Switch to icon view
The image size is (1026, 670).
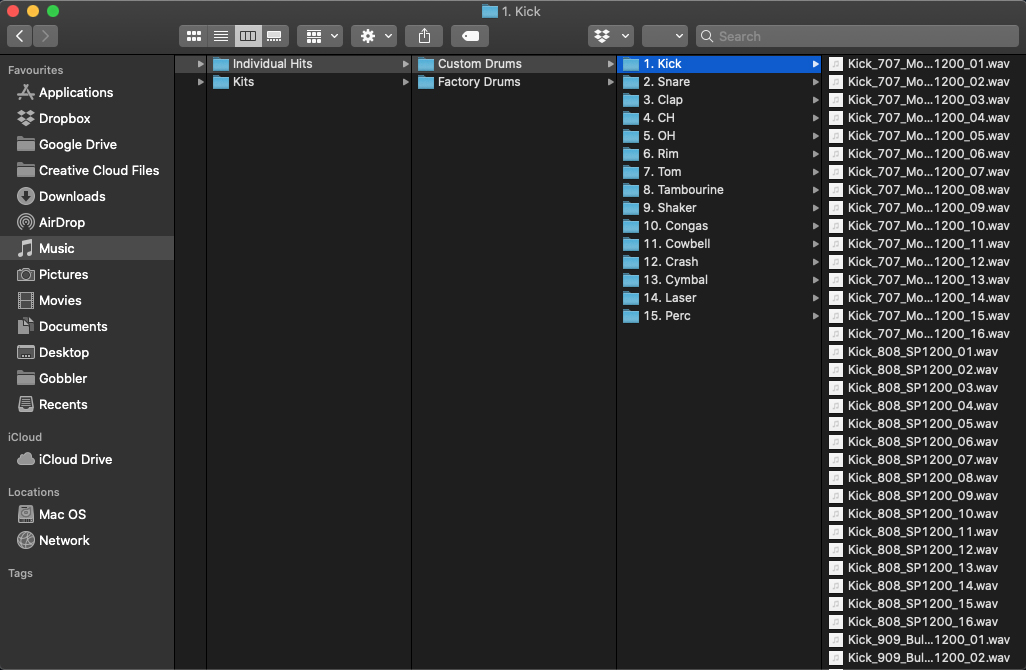pos(194,36)
